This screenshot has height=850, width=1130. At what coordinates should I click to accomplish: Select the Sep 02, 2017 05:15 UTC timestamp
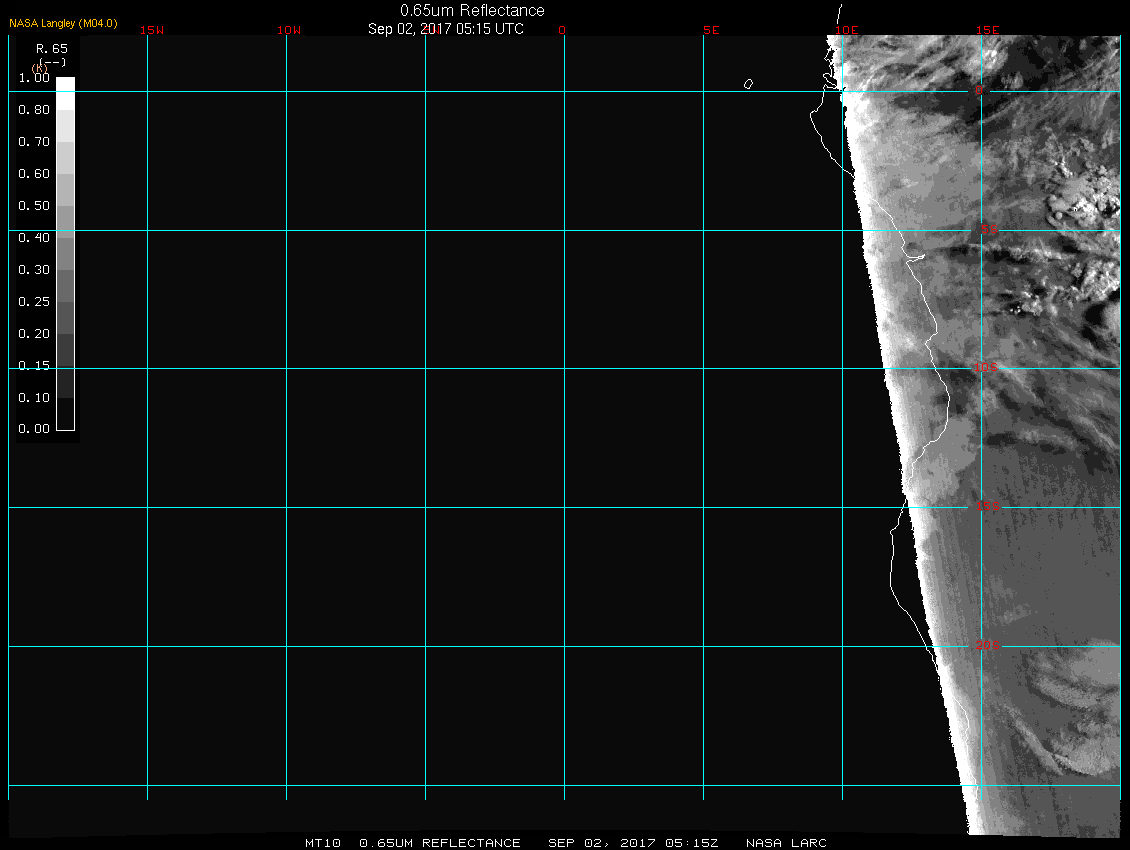(446, 29)
